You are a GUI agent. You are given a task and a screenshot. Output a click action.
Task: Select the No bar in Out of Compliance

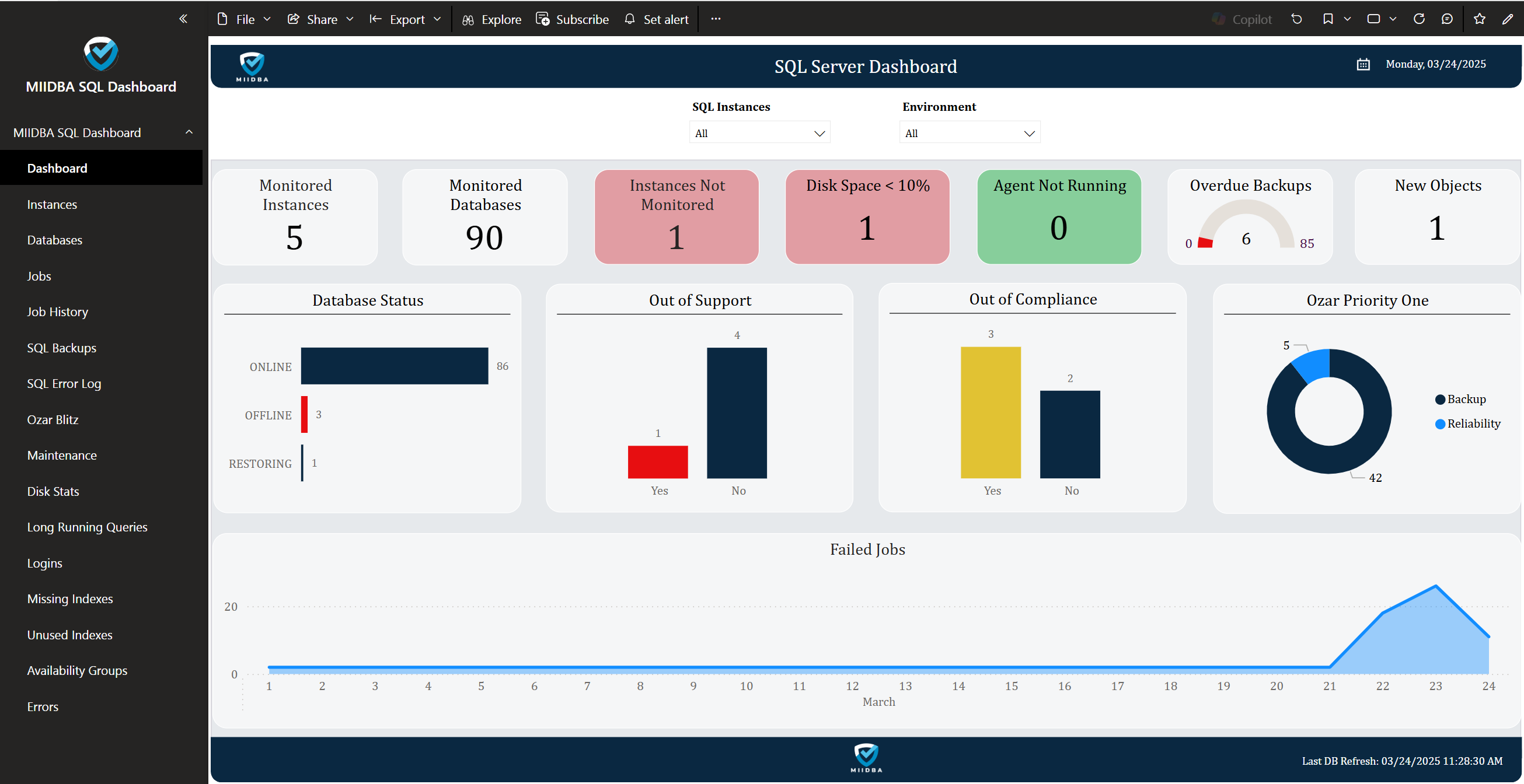tap(1070, 435)
